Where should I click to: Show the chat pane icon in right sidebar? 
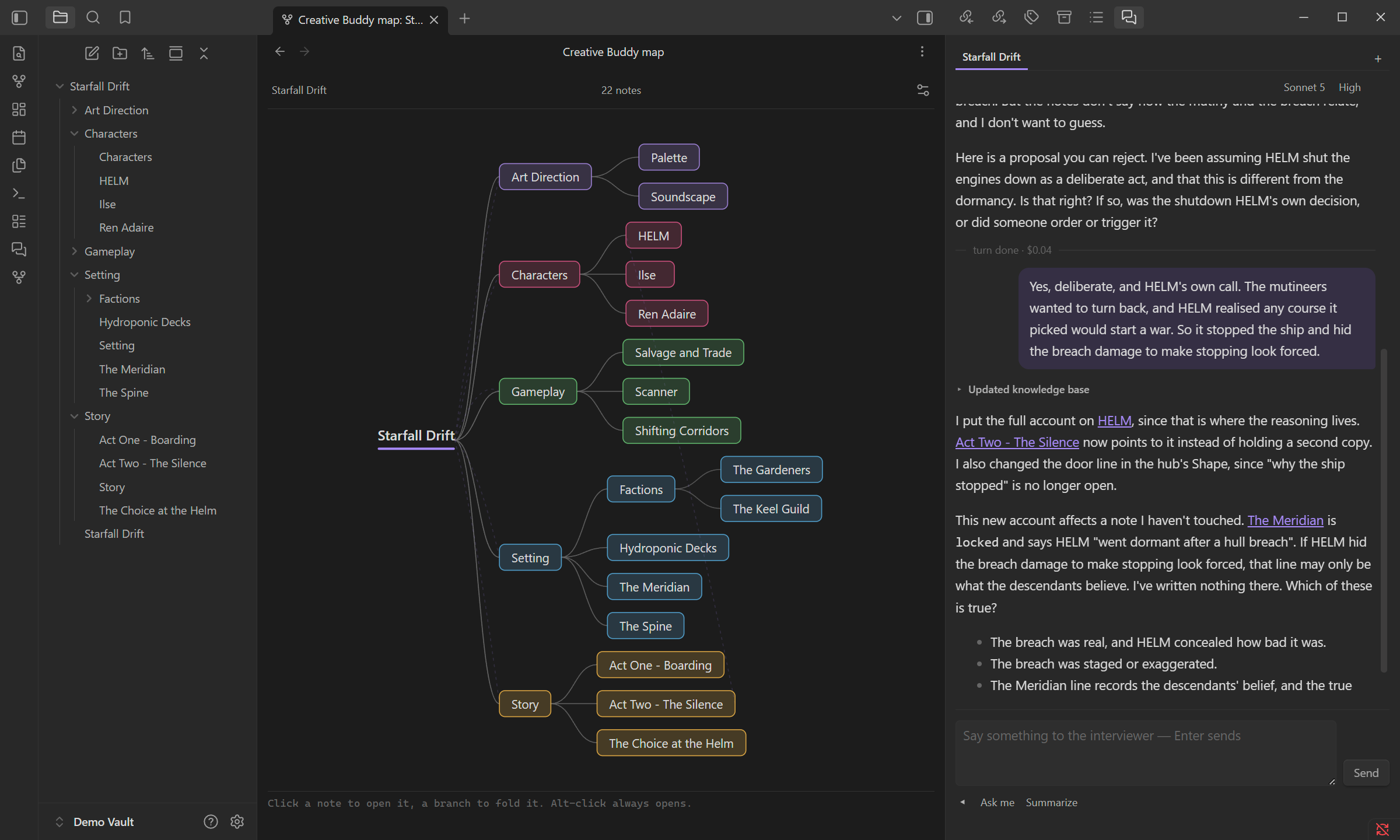tap(1129, 17)
